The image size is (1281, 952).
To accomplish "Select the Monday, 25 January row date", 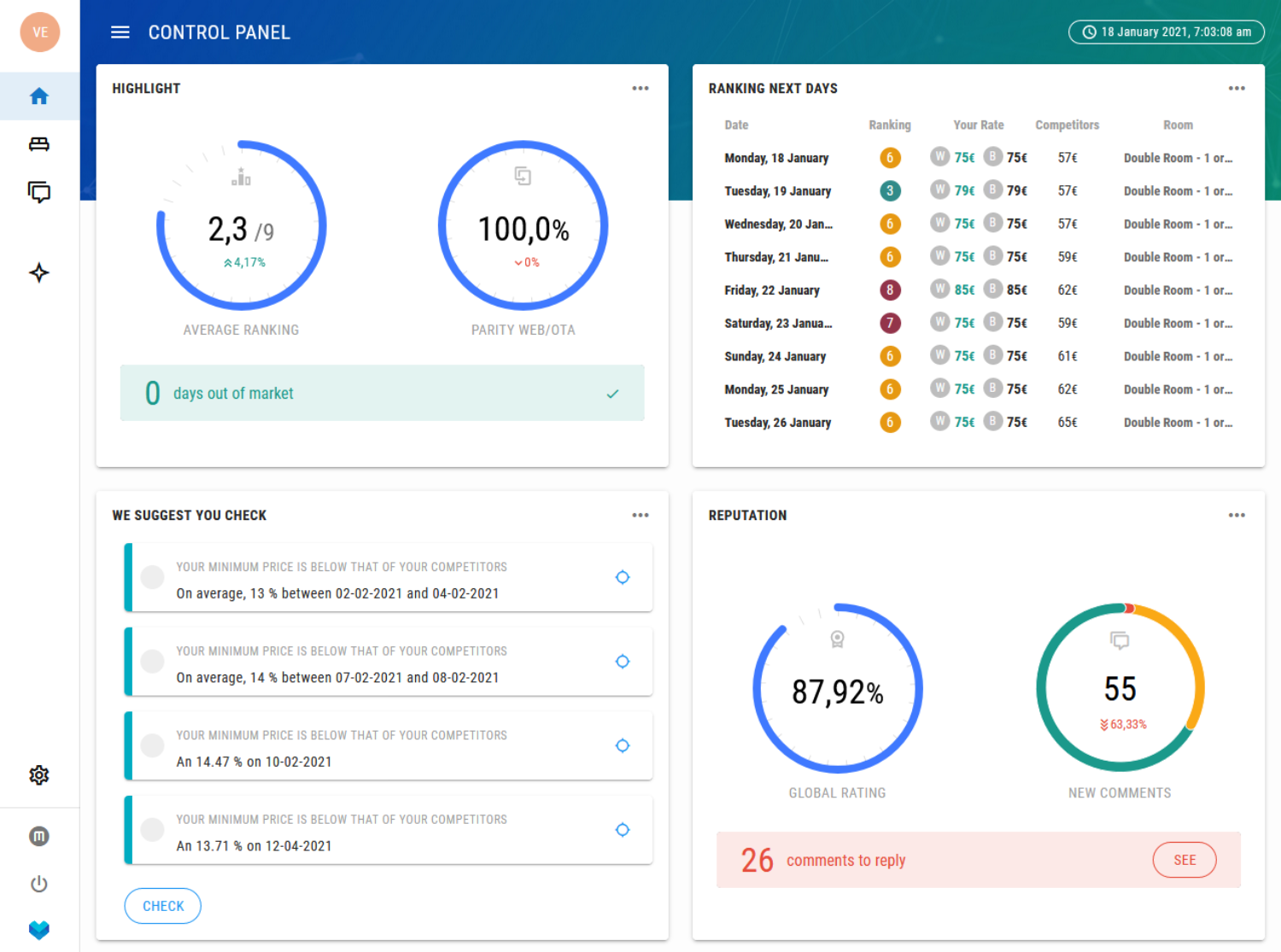I will point(776,390).
